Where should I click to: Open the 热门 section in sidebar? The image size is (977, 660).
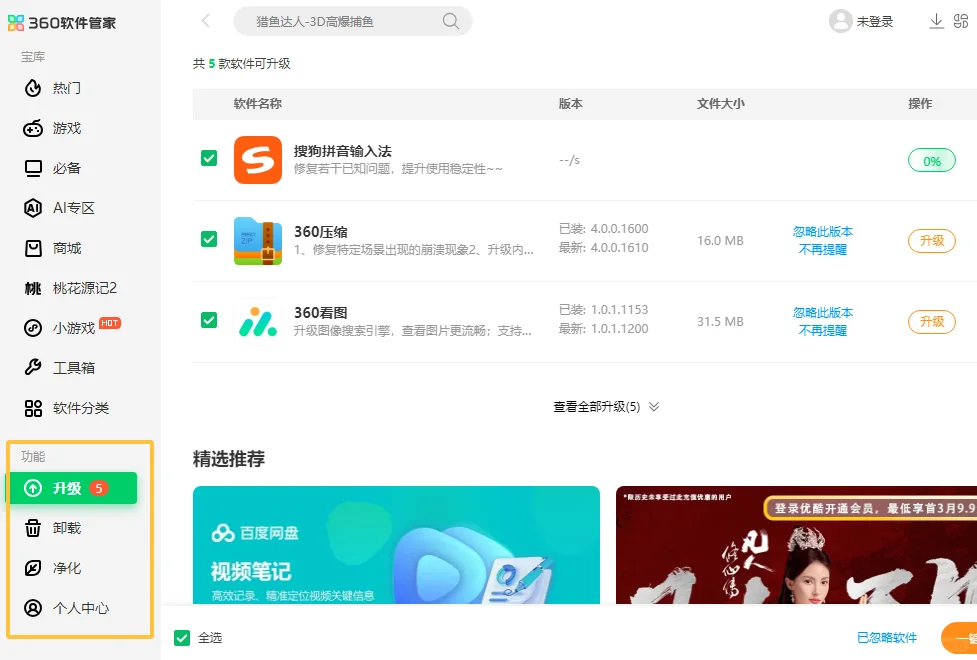click(x=57, y=88)
